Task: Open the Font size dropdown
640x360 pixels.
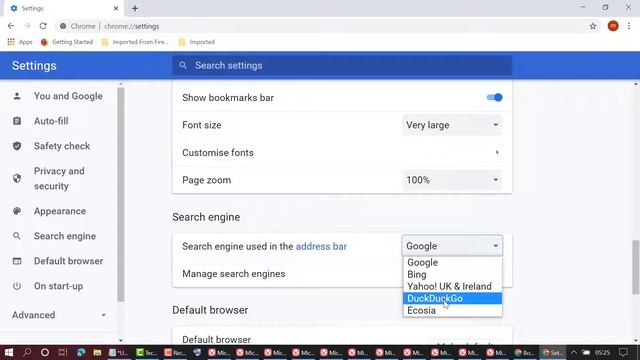Action: click(x=452, y=125)
